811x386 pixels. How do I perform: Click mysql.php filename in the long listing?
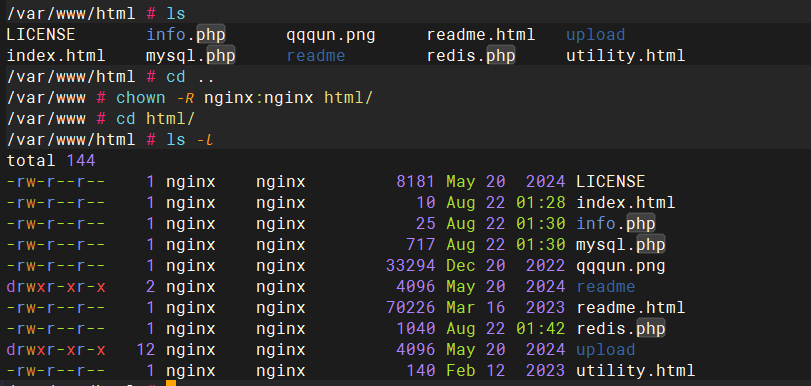pyautogui.click(x=621, y=244)
